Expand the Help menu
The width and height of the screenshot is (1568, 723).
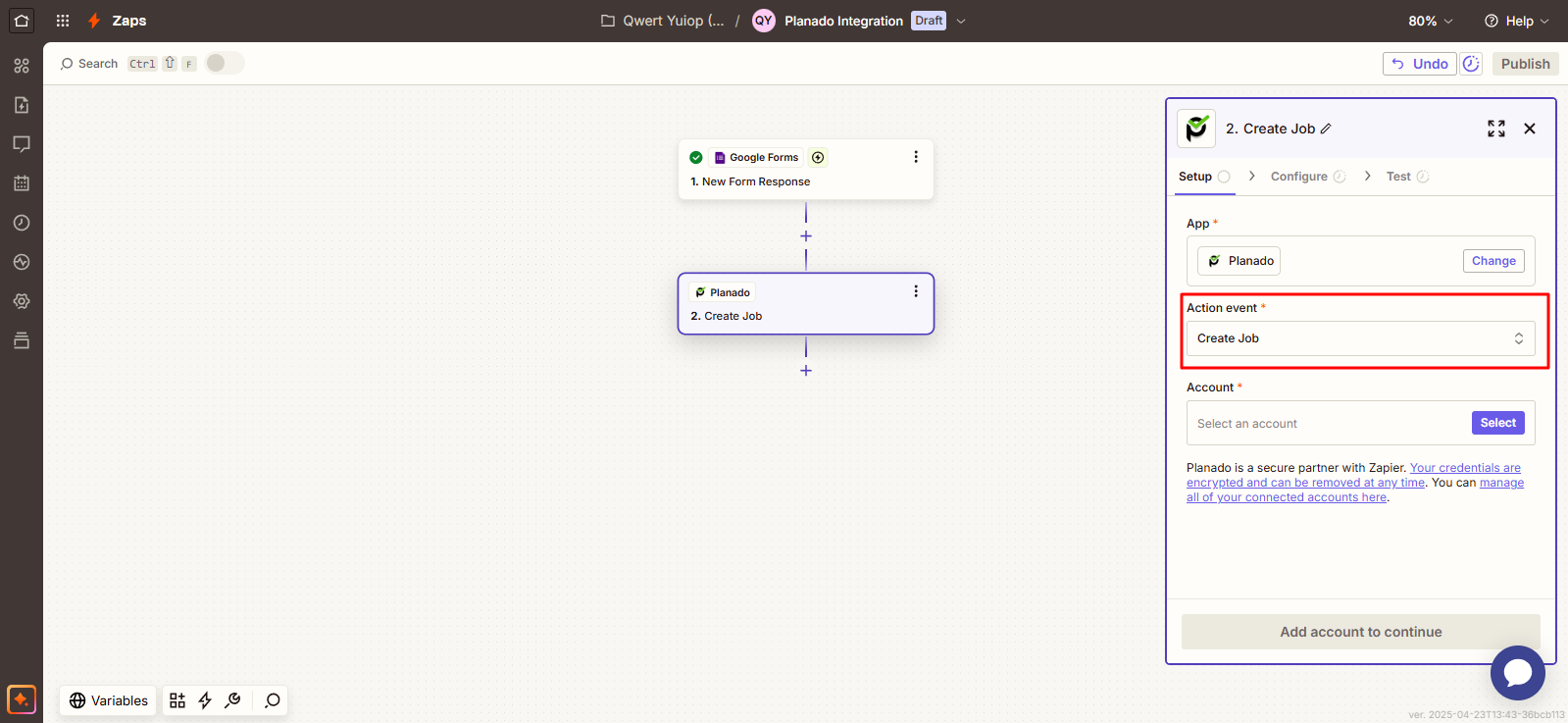1517,21
